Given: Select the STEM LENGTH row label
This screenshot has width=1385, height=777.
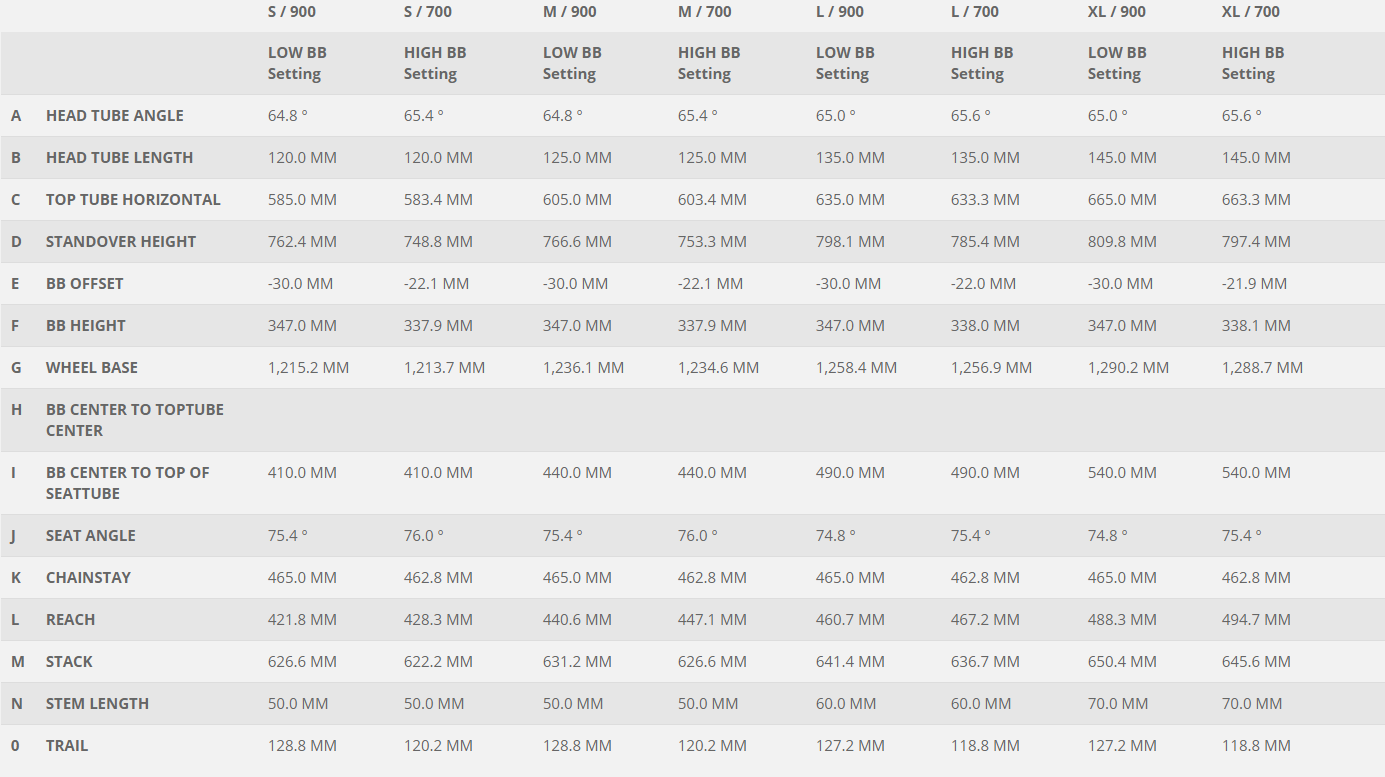Looking at the screenshot, I should [97, 704].
